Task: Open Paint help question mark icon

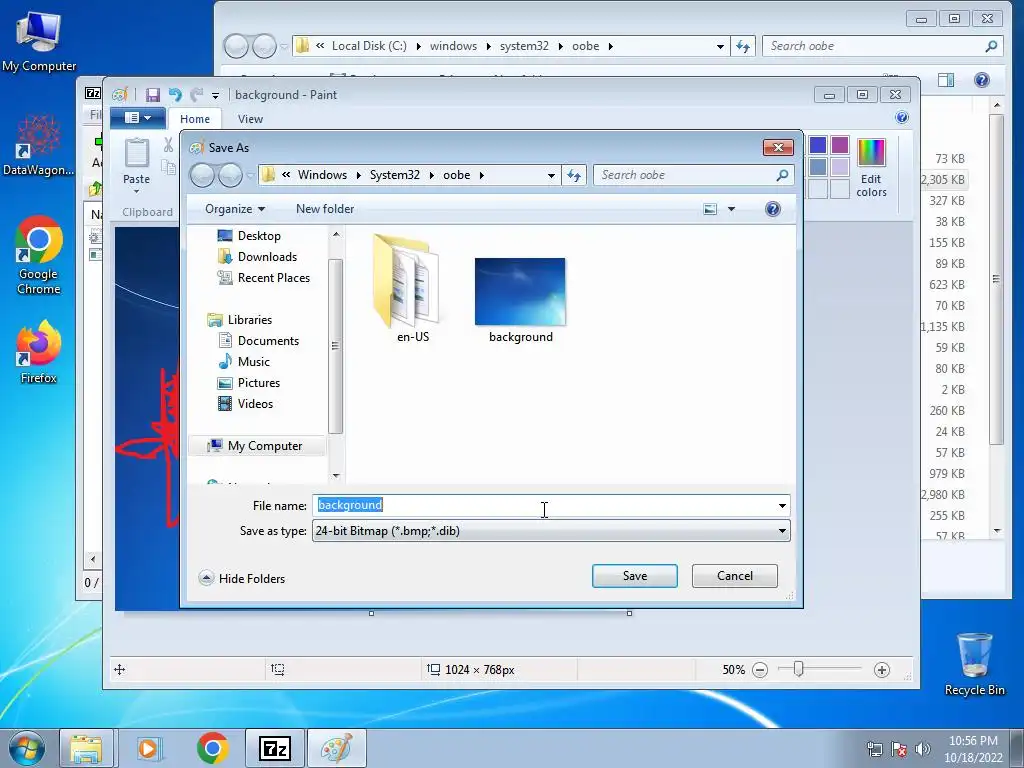Action: [x=902, y=118]
